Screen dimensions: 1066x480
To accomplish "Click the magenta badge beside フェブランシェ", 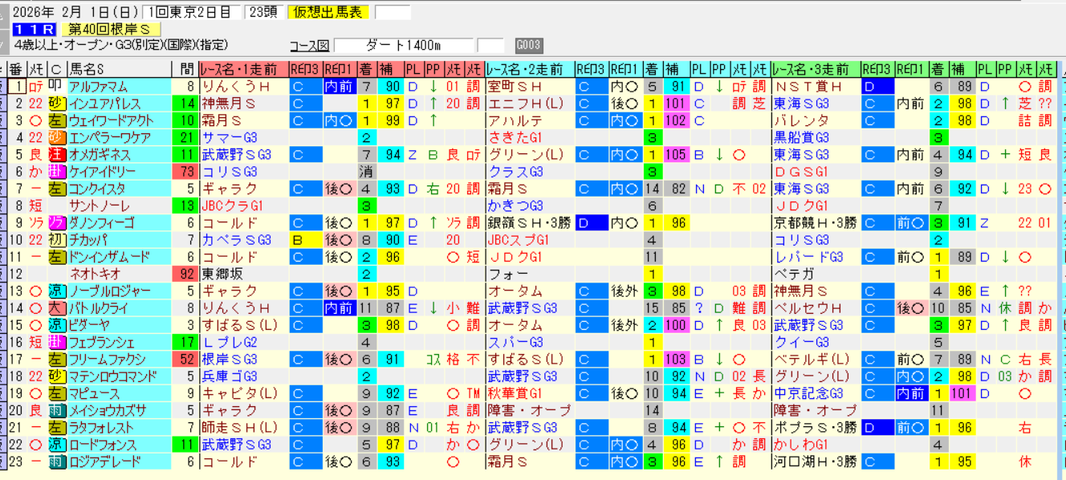I will coord(56,342).
